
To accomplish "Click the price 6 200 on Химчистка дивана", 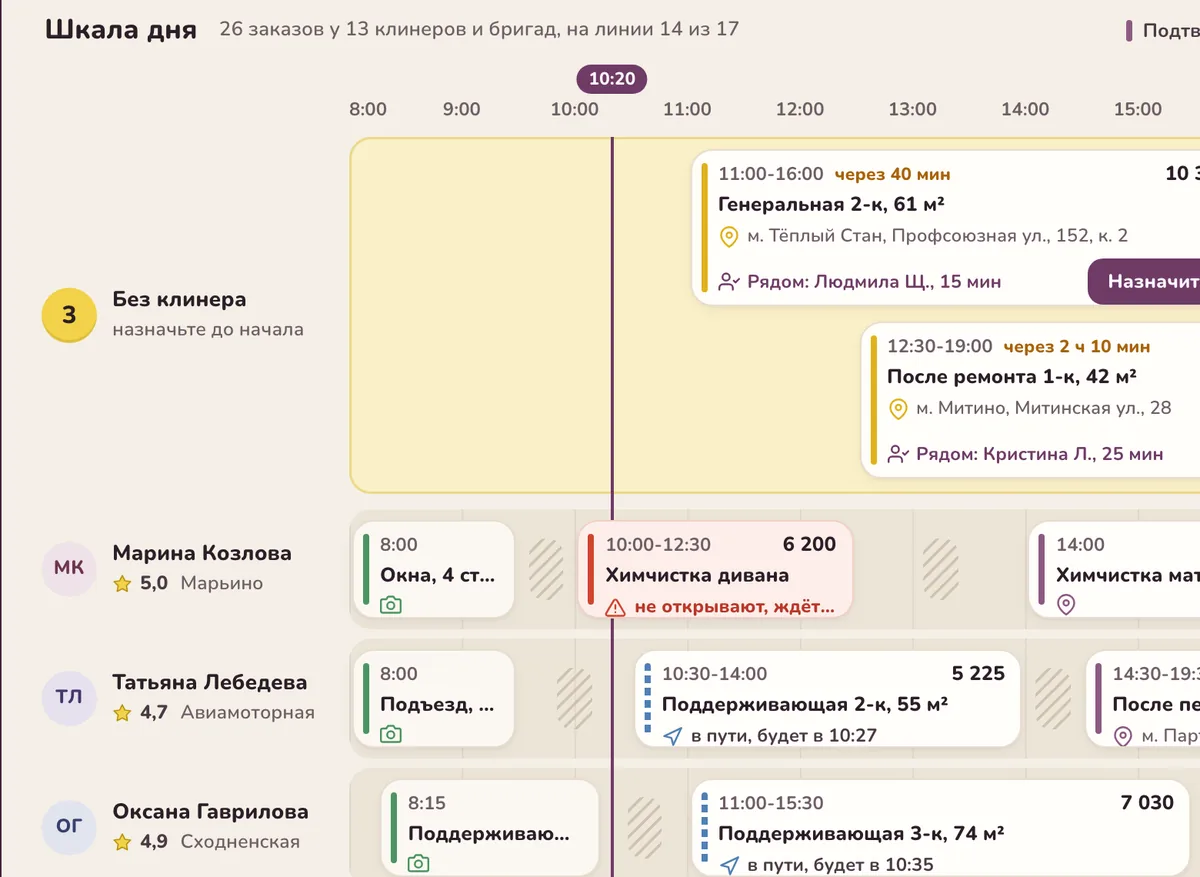I will (x=809, y=545).
